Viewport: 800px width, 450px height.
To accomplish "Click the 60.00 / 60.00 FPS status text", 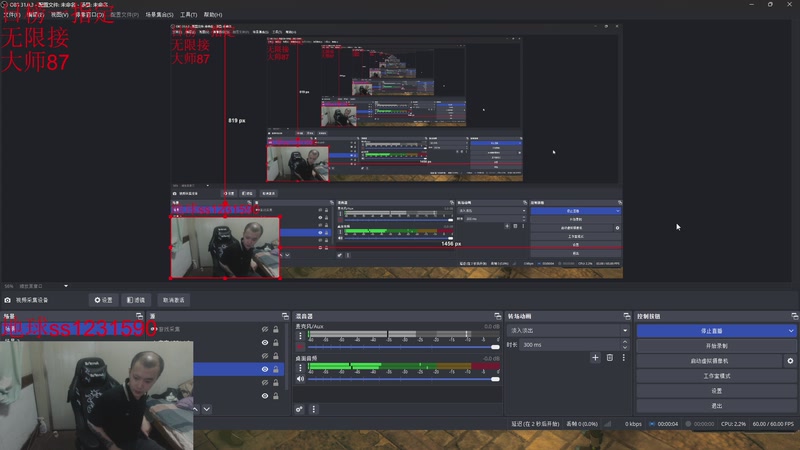I will tap(773, 424).
